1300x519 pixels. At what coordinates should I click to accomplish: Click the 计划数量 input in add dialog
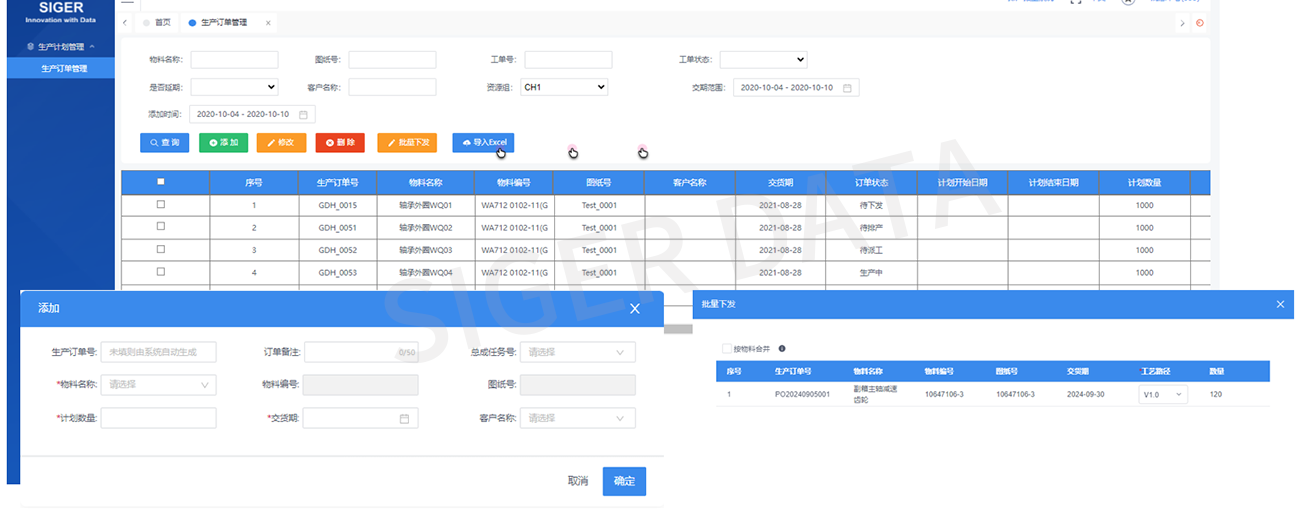[x=158, y=418]
